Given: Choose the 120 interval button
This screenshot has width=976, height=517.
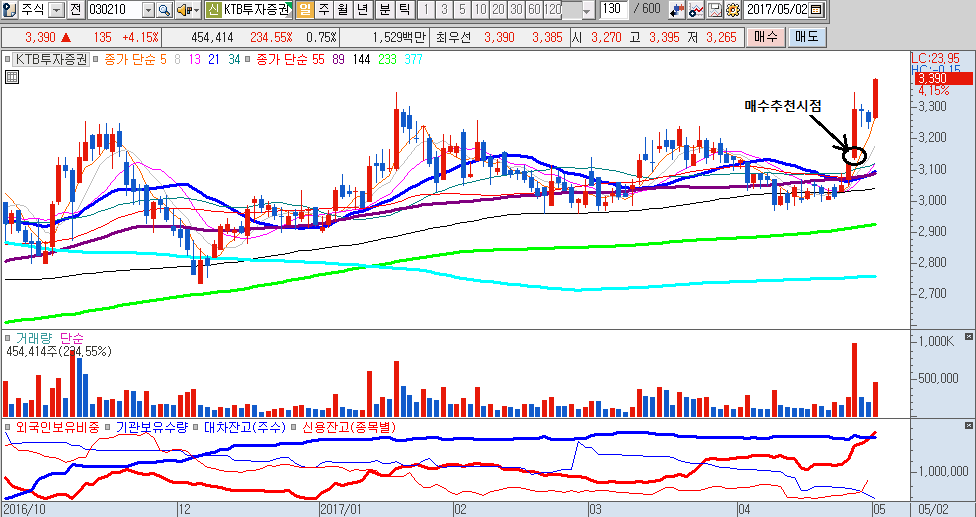Looking at the screenshot, I should pos(552,10).
